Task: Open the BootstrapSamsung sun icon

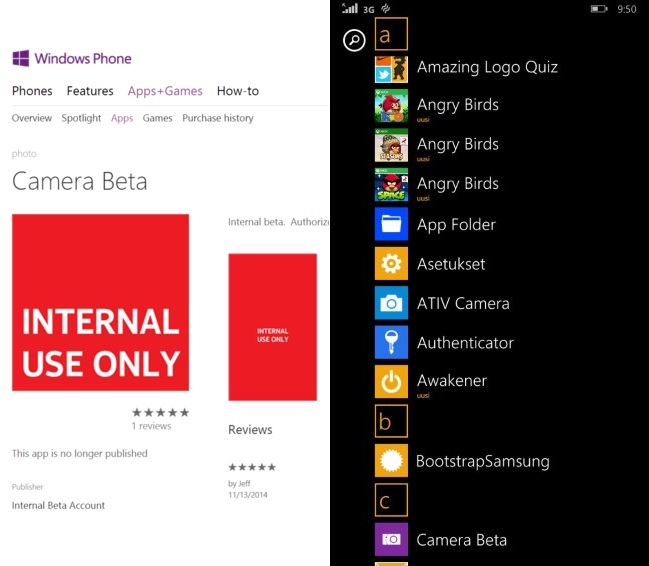Action: tap(391, 461)
